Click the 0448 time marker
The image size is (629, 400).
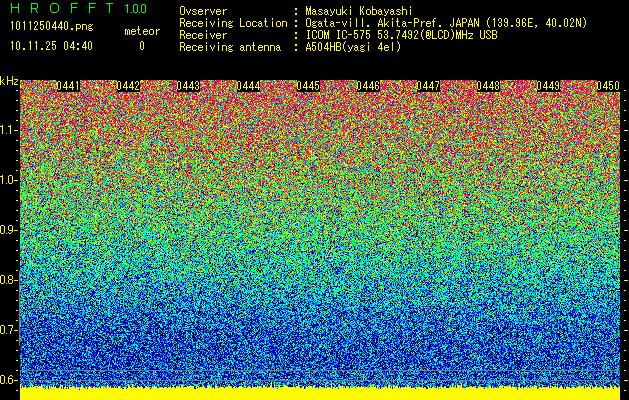click(488, 86)
